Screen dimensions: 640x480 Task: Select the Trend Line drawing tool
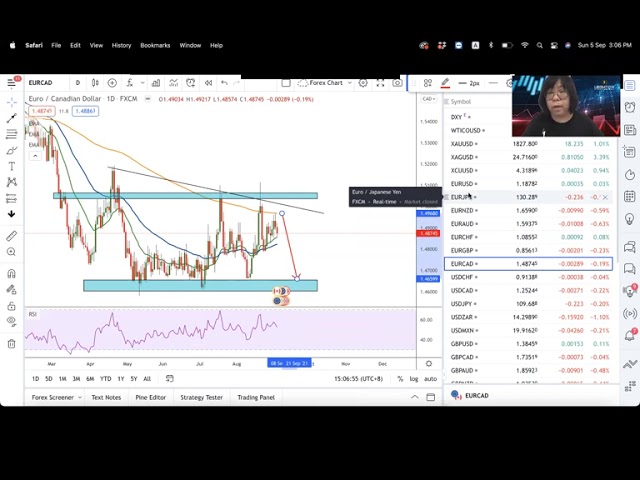click(12, 118)
